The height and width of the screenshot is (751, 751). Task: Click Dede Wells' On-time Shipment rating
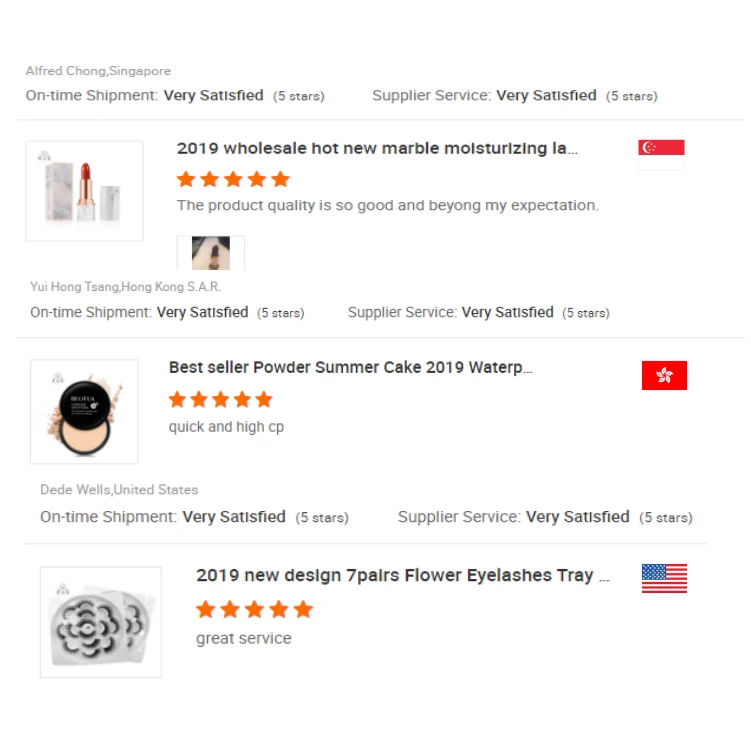(x=194, y=517)
